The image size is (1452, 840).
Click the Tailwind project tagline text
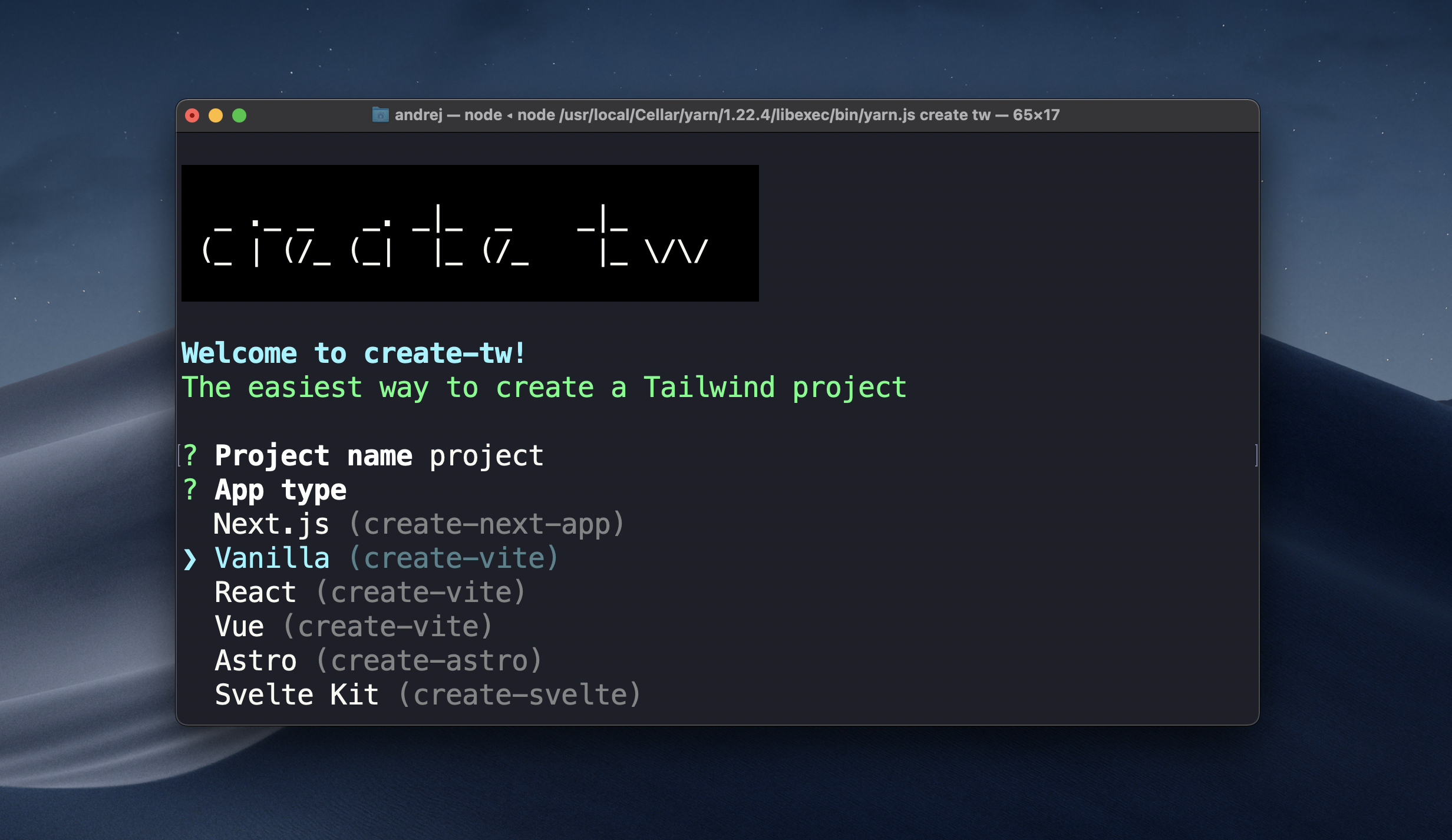pyautogui.click(x=543, y=388)
